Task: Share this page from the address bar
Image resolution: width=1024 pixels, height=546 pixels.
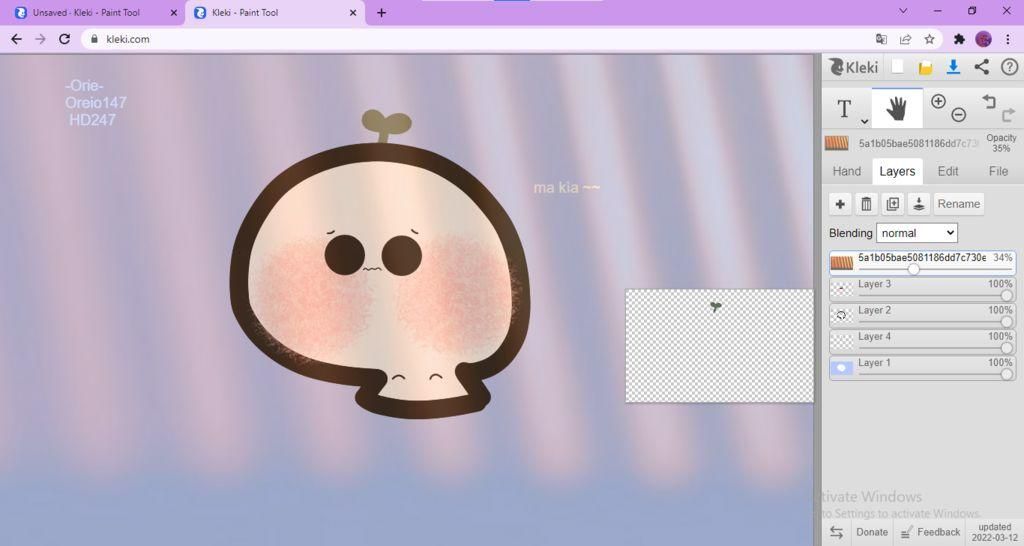Action: 905,39
